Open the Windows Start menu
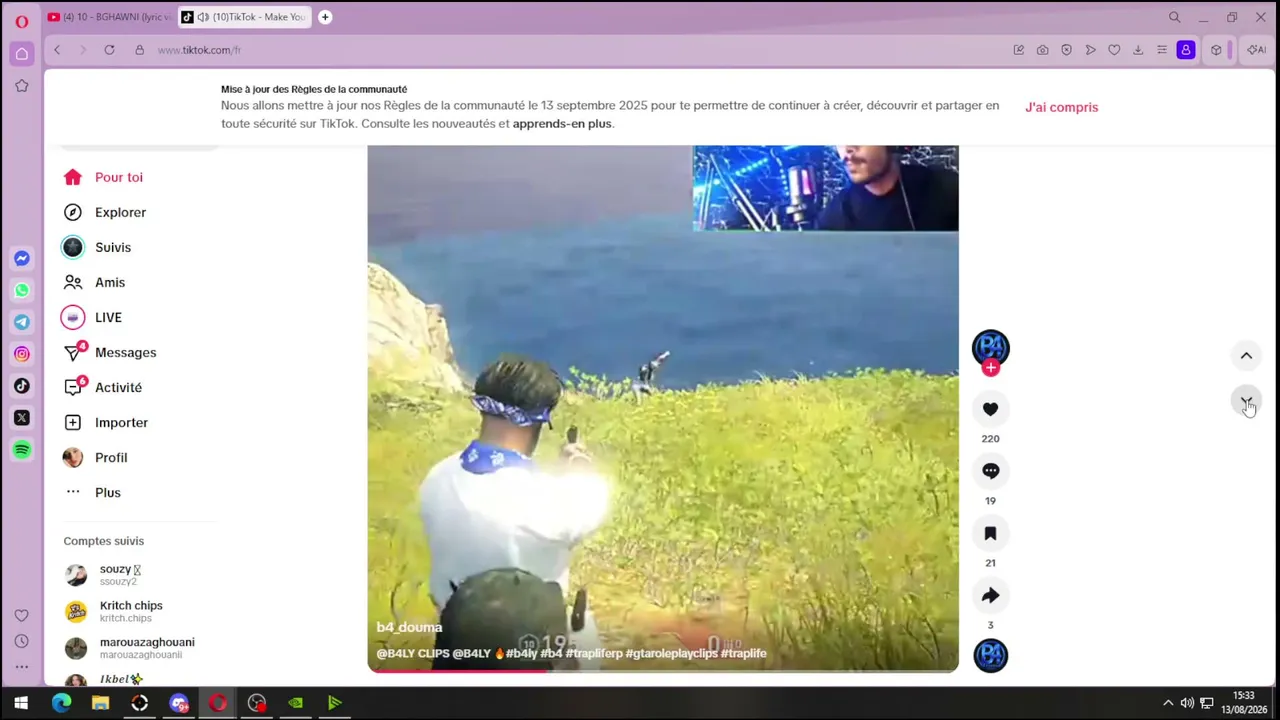The height and width of the screenshot is (720, 1280). pos(21,703)
